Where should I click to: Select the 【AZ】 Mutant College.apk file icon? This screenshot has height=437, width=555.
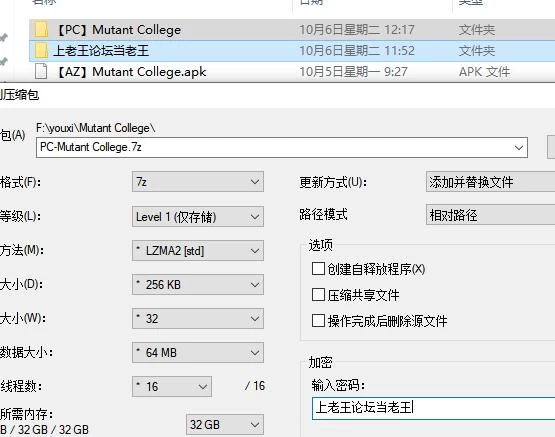[41, 71]
